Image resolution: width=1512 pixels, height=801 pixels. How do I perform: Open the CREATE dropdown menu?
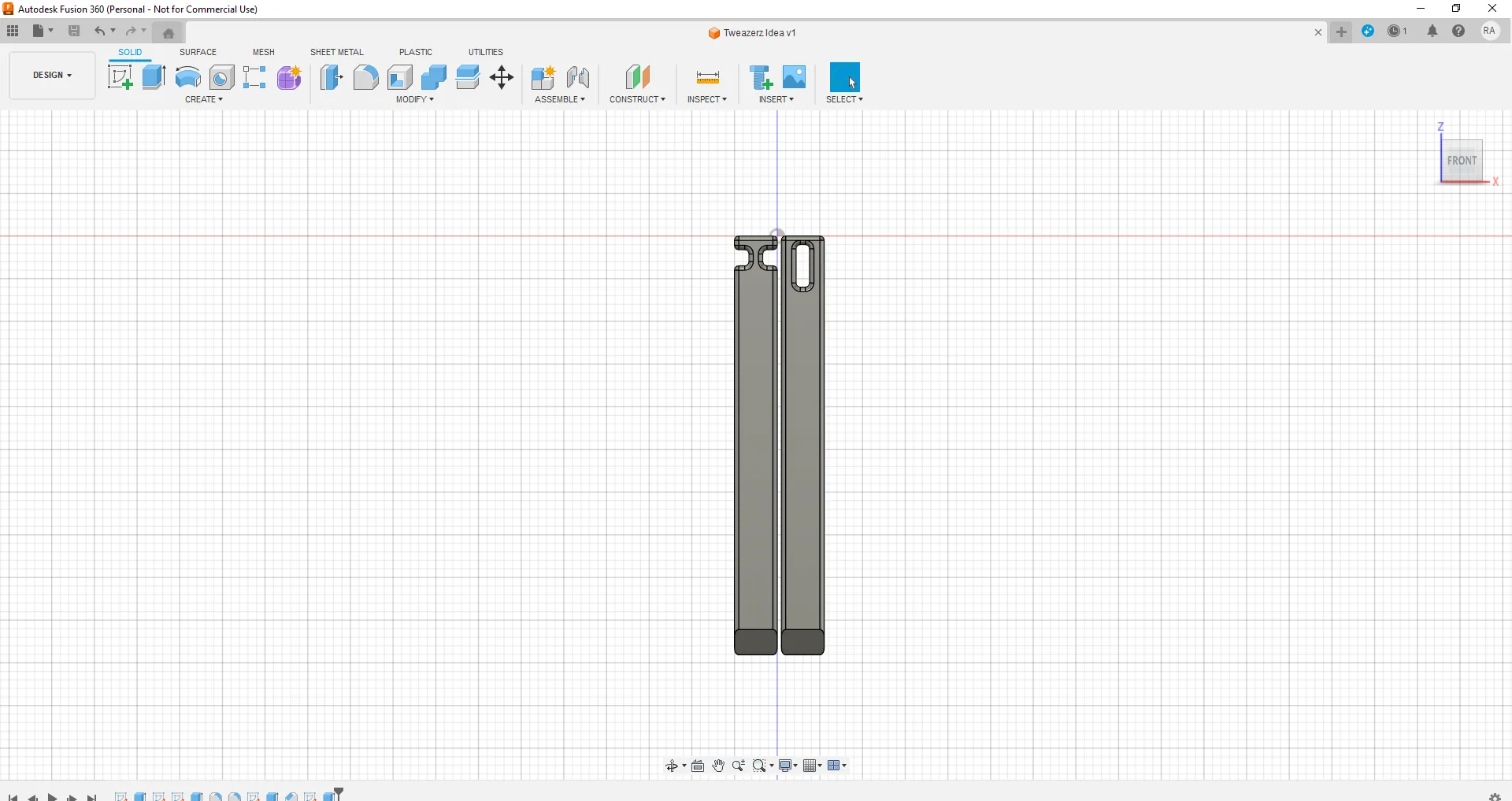(204, 100)
